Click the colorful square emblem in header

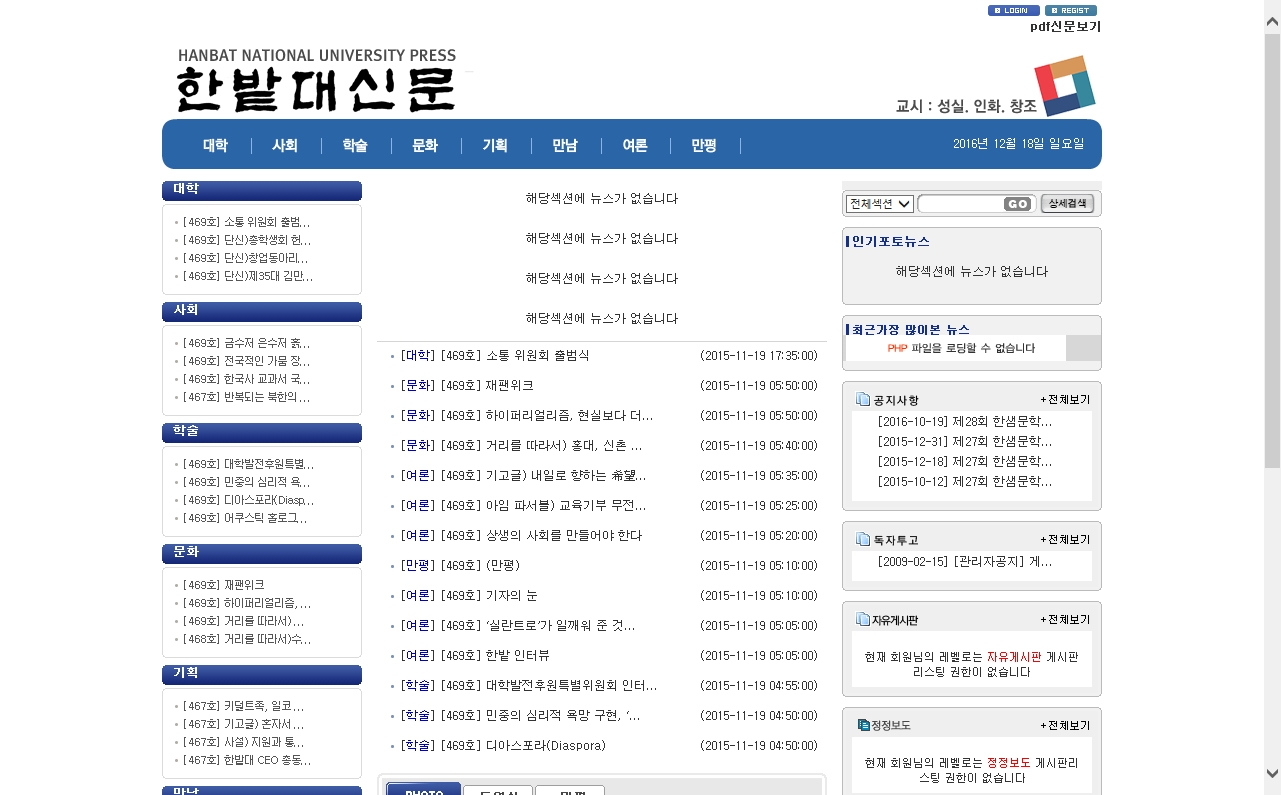(x=1065, y=85)
